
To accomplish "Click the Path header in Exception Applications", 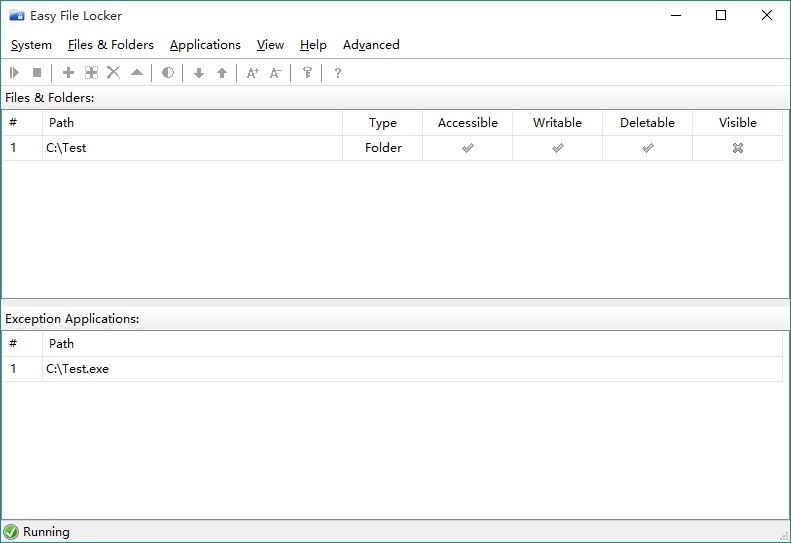I will pyautogui.click(x=413, y=344).
